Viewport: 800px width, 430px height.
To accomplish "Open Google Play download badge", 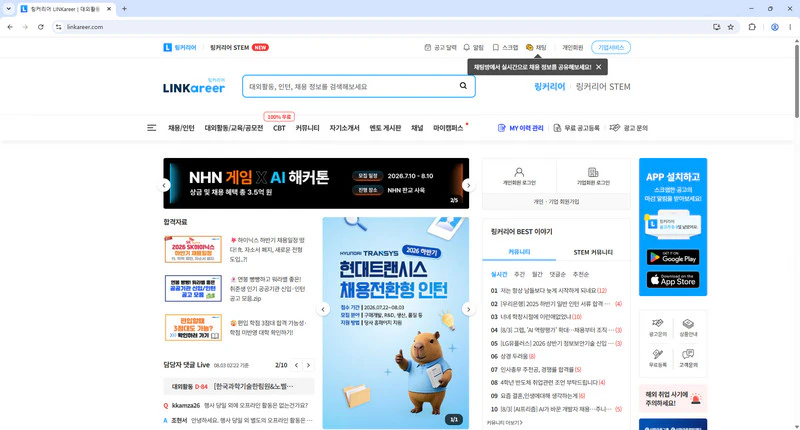I will pos(673,257).
